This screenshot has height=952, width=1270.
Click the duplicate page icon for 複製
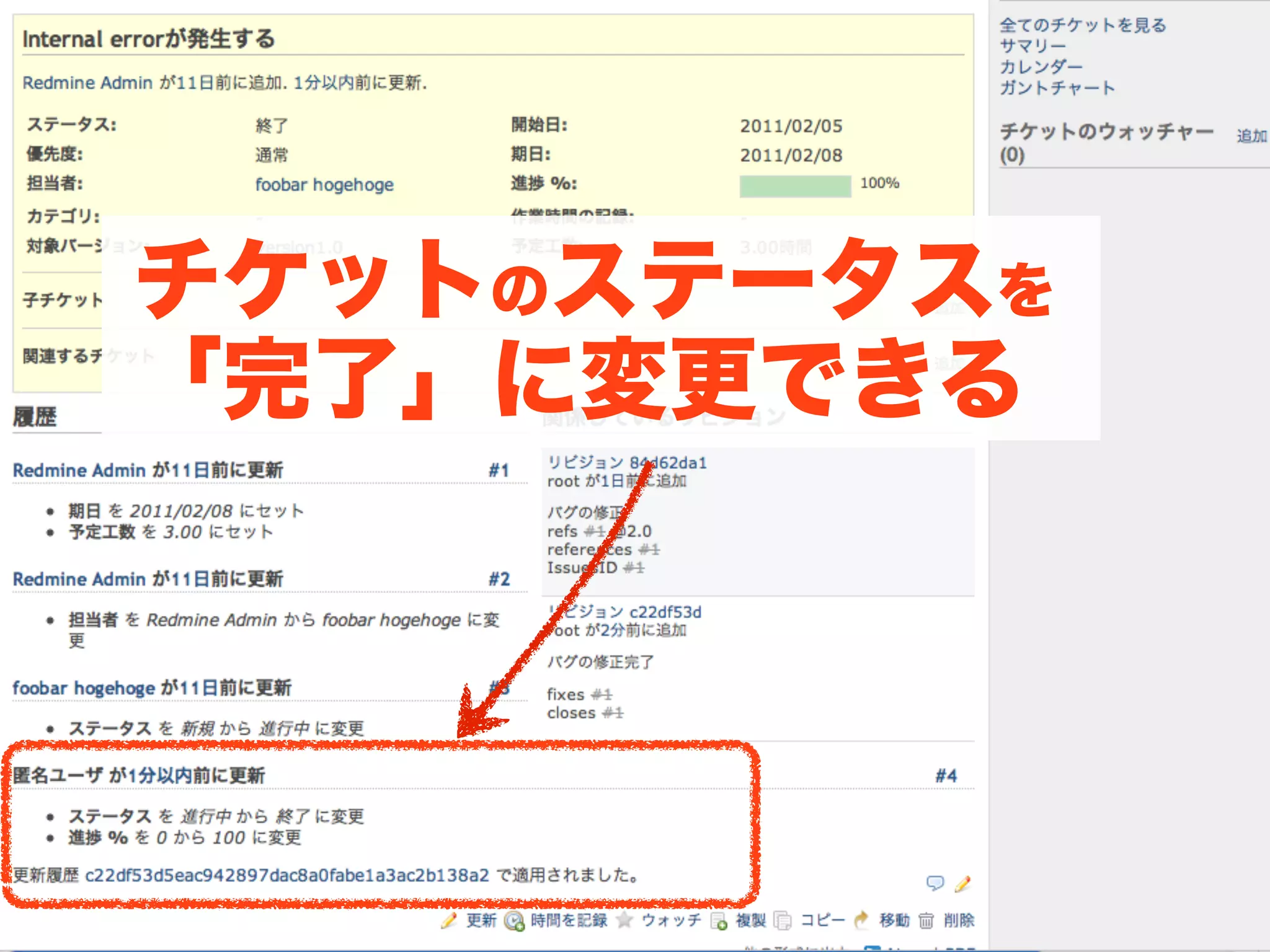pos(719,921)
